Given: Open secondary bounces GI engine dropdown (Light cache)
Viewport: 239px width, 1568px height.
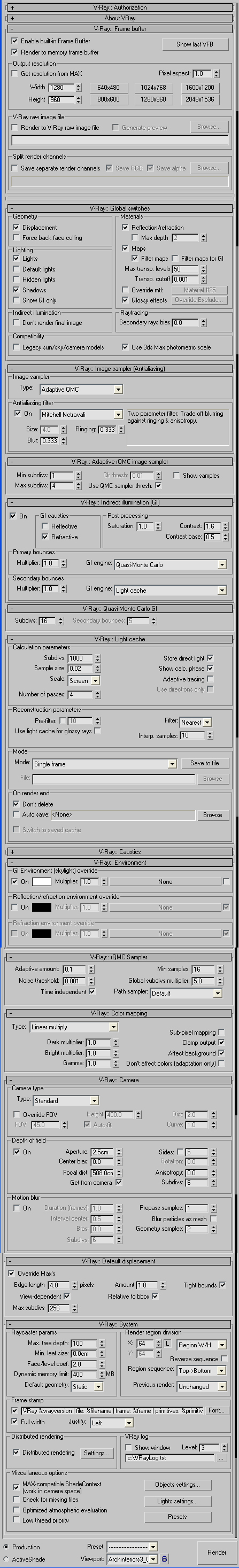Looking at the screenshot, I should click(171, 590).
